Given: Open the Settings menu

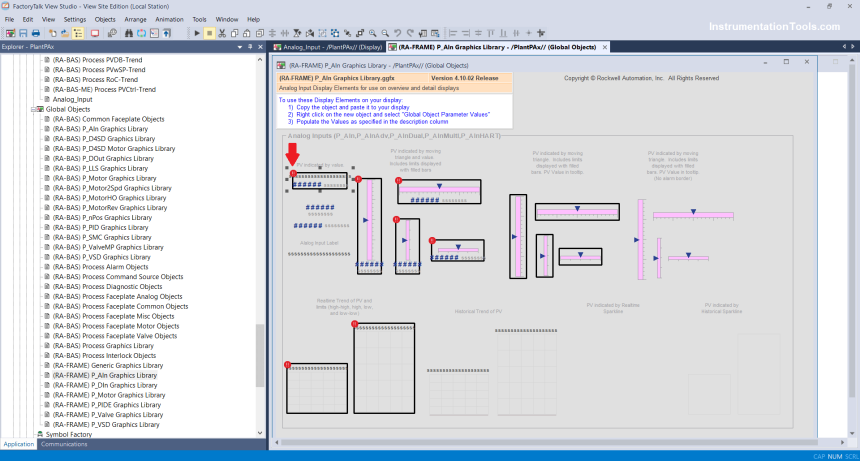Looking at the screenshot, I should tap(75, 19).
